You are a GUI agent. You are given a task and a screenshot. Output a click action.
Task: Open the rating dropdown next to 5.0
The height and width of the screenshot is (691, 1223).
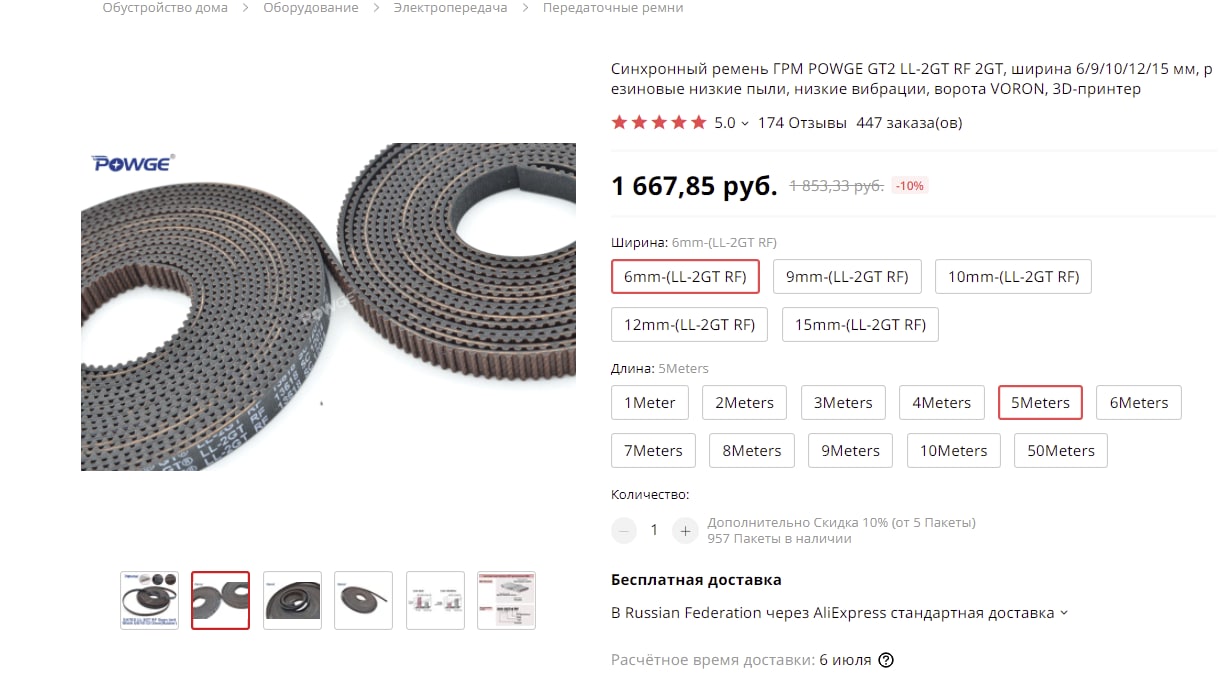[x=745, y=124]
